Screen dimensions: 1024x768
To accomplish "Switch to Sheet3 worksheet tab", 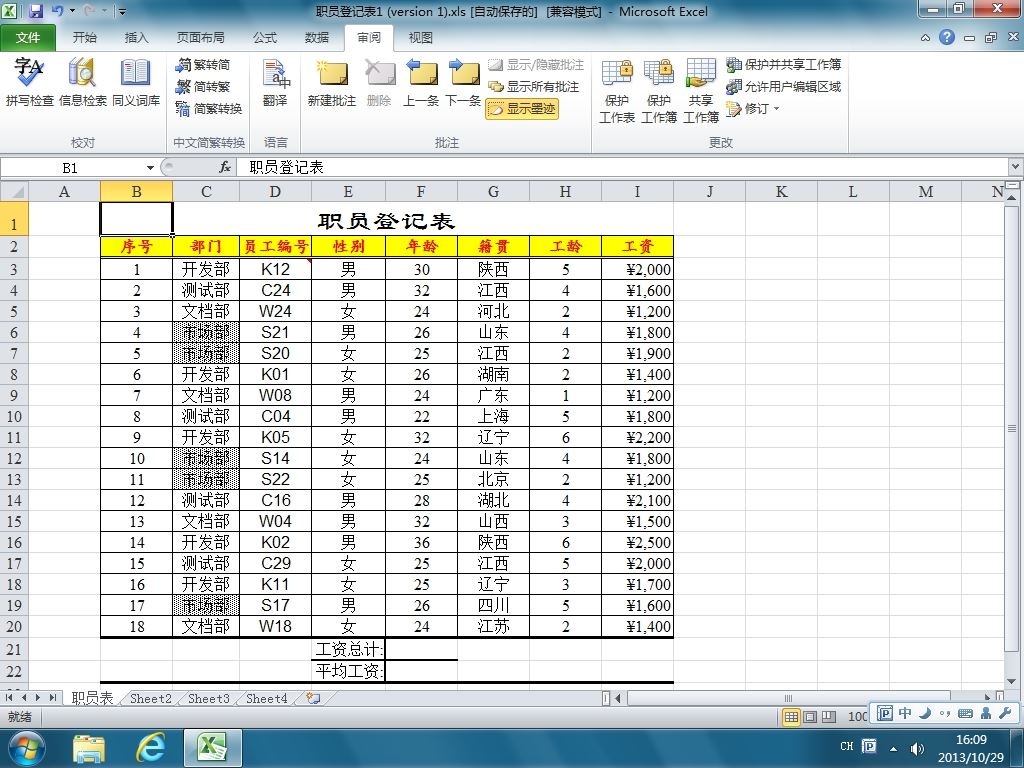I will point(208,698).
